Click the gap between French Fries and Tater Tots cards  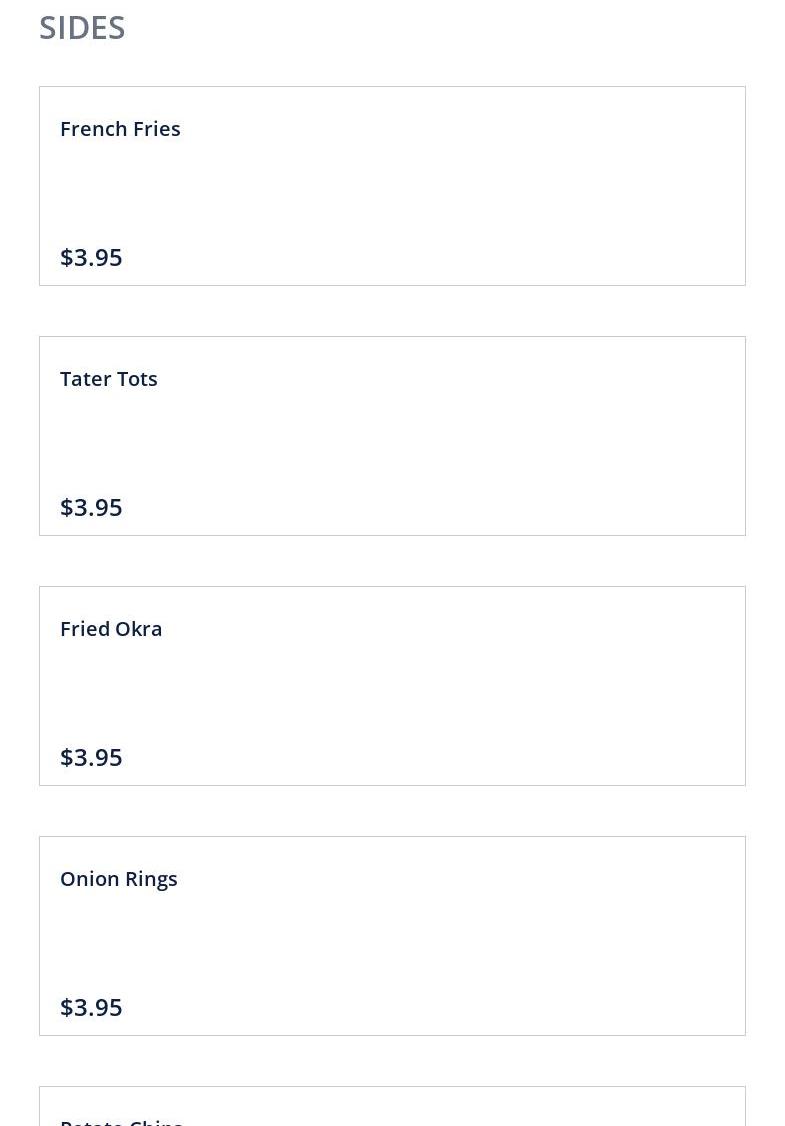392,311
